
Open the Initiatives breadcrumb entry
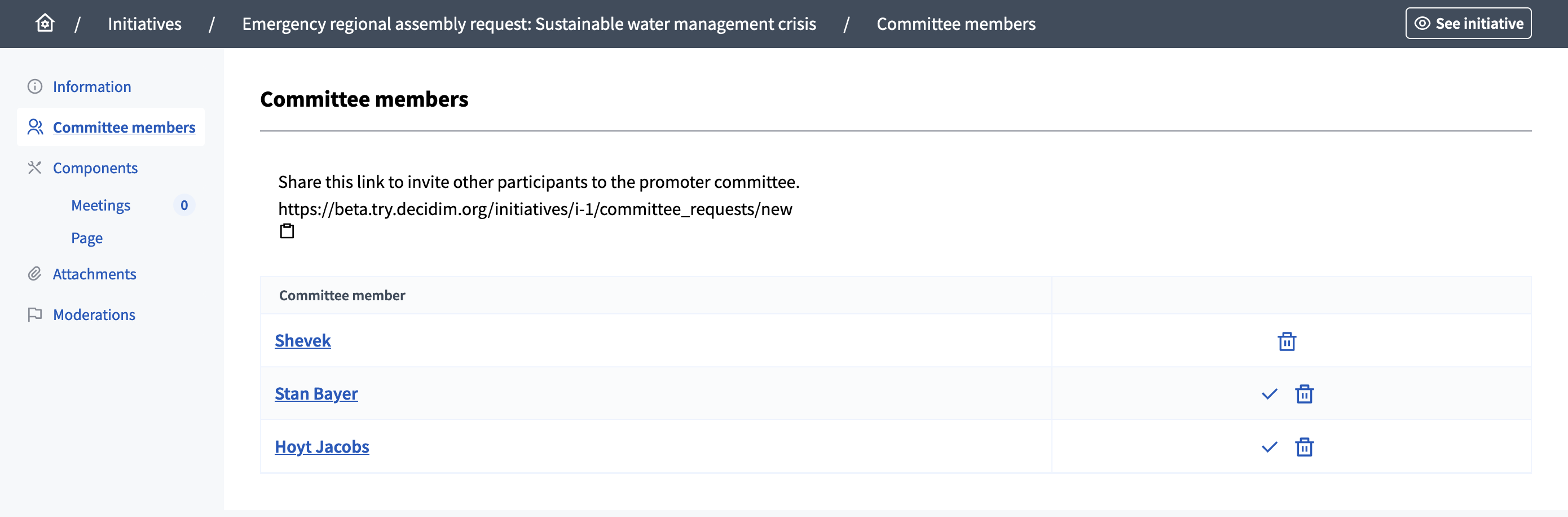click(x=144, y=24)
